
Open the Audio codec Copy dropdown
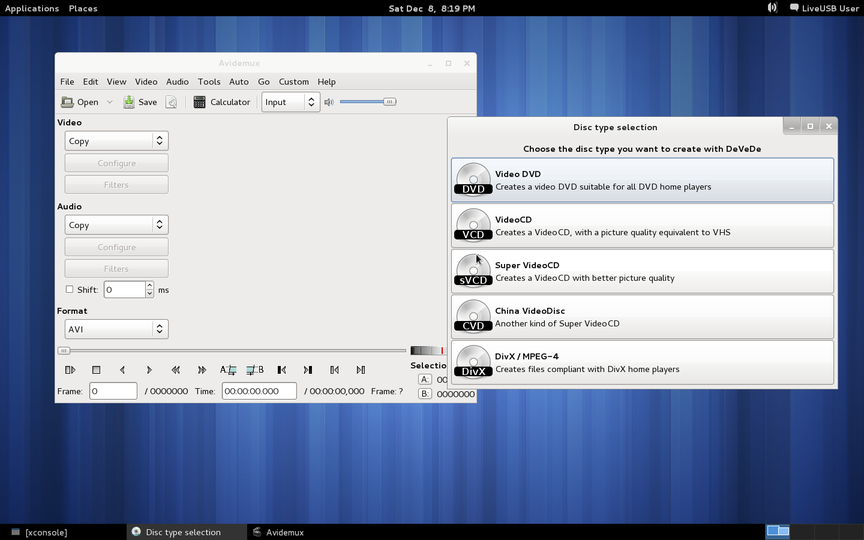116,226
